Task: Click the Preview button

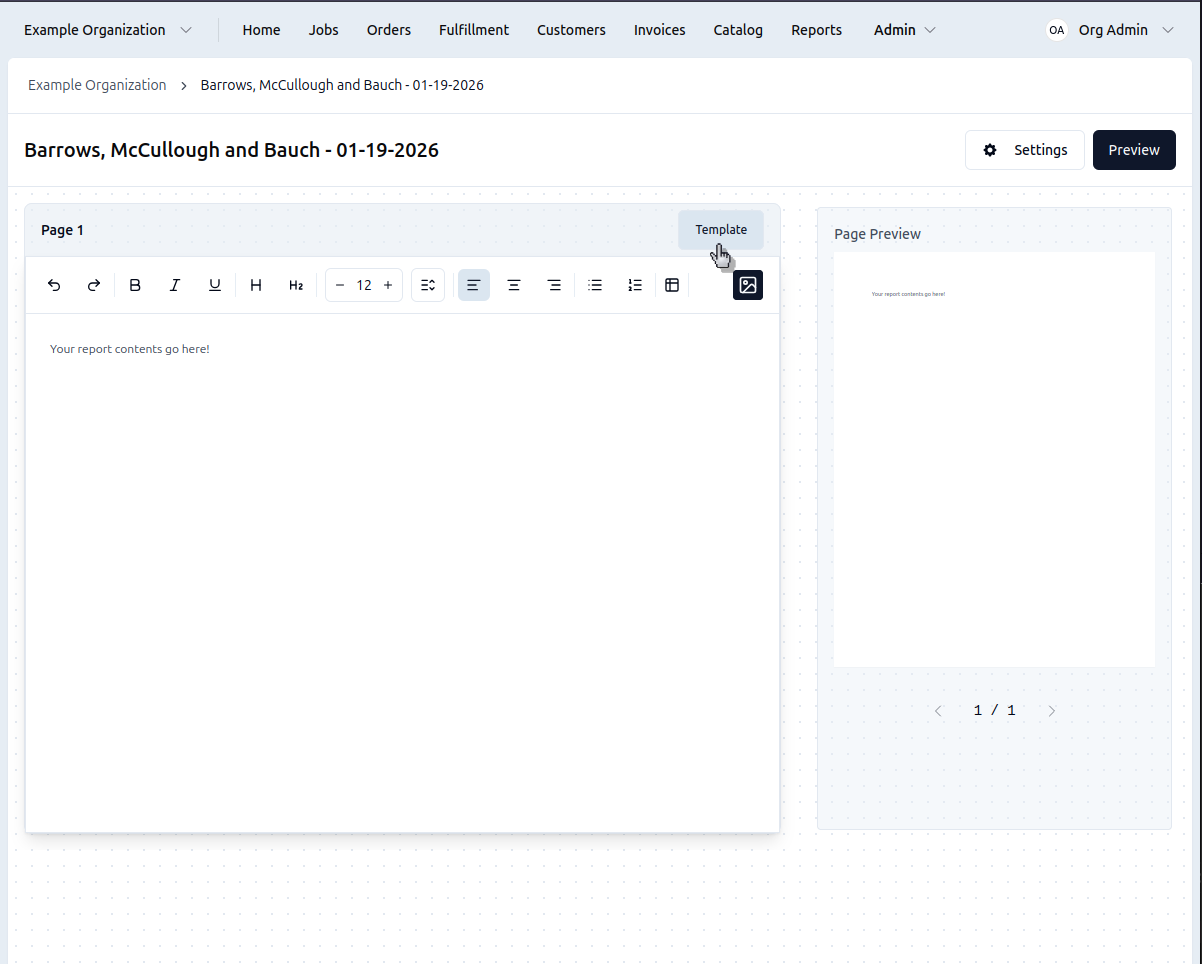Action: click(1134, 150)
